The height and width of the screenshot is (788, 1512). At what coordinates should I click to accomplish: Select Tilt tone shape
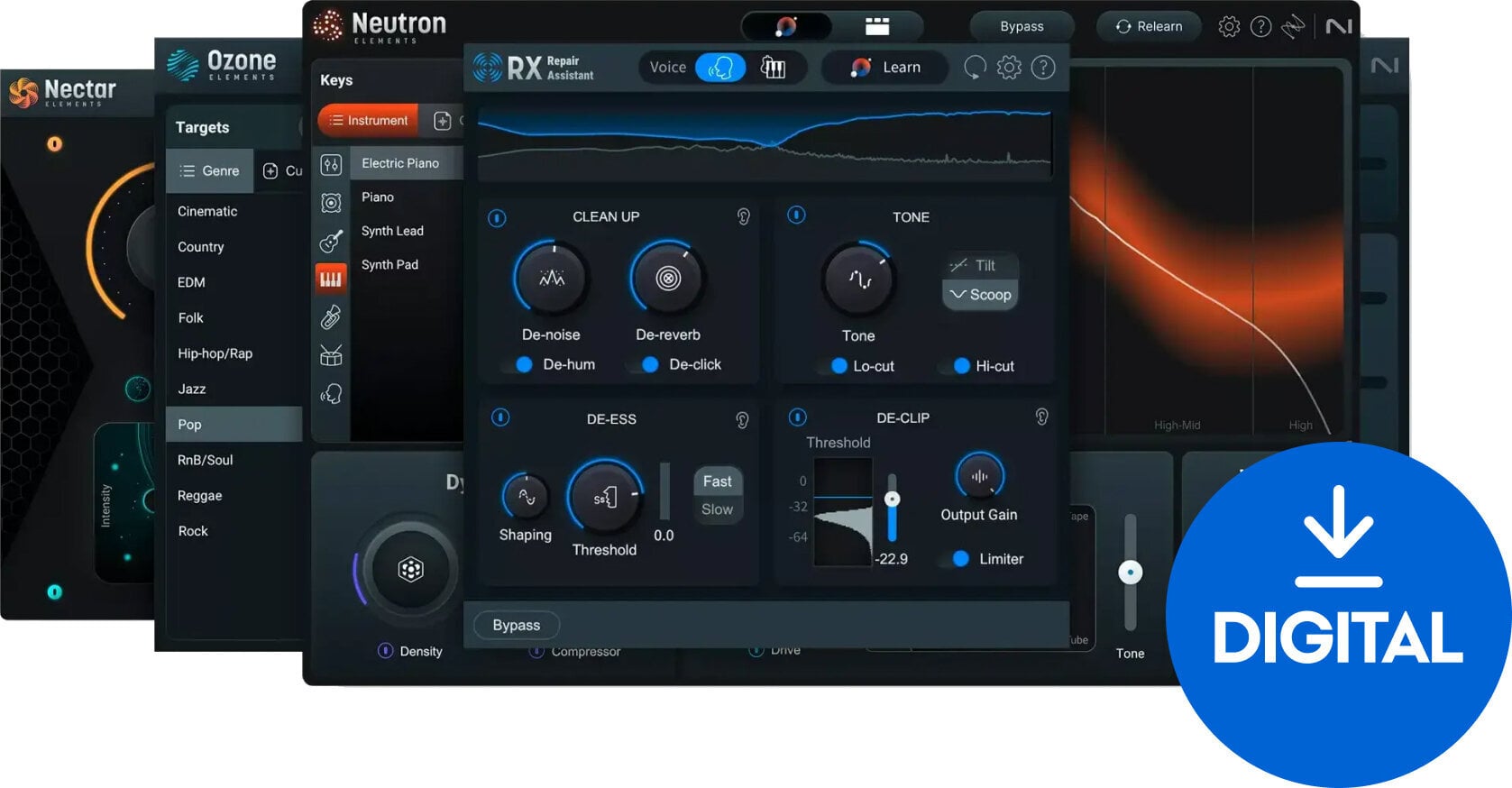click(980, 265)
